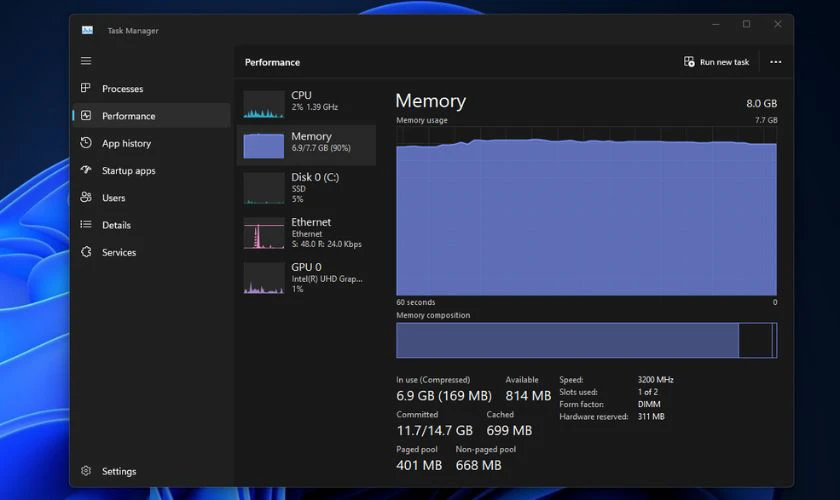The width and height of the screenshot is (840, 500).
Task: Click the In use value 6.9 GB (169 MB)
Action: coord(444,395)
